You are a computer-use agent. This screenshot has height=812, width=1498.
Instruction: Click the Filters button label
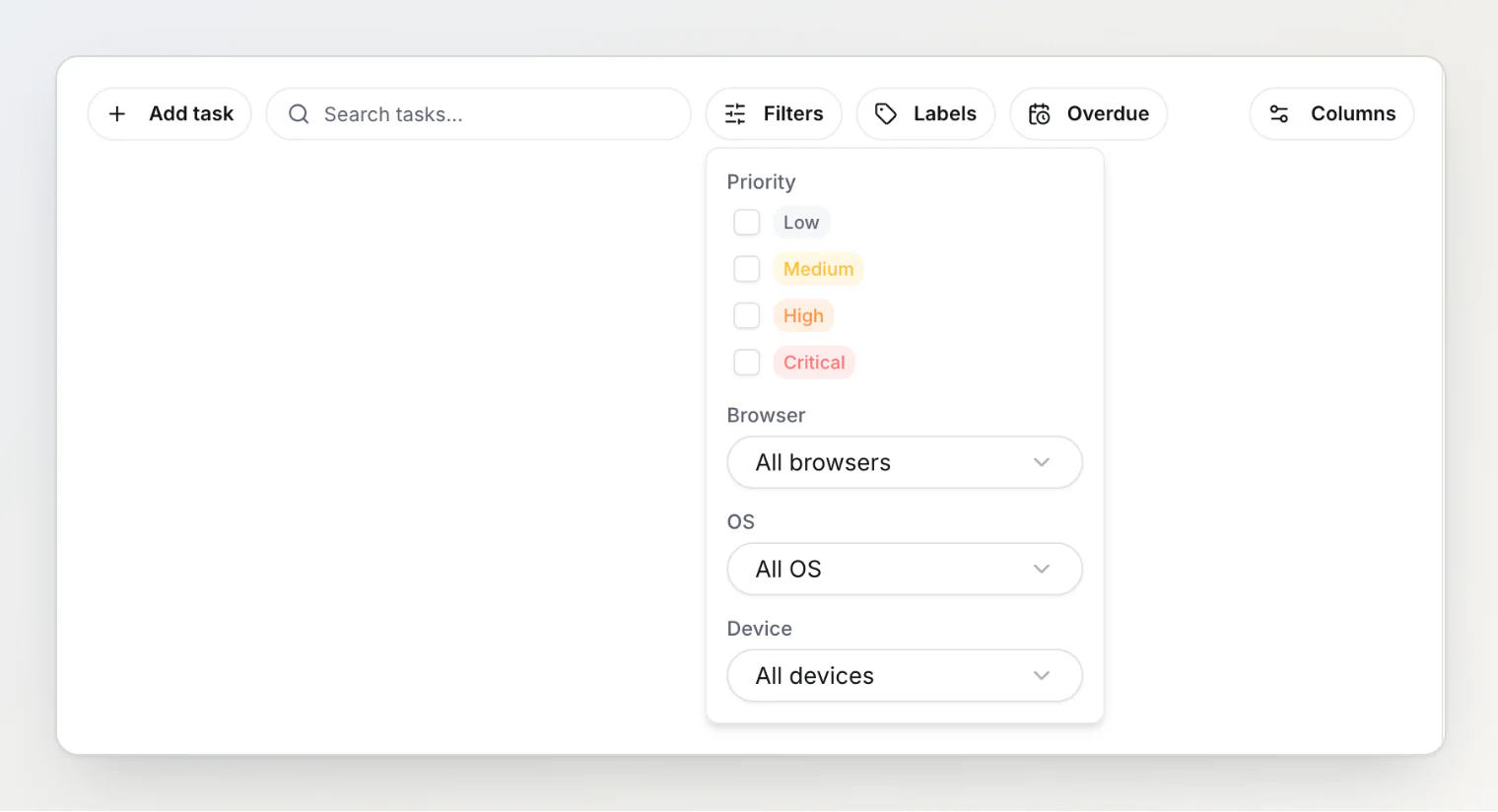click(x=793, y=114)
